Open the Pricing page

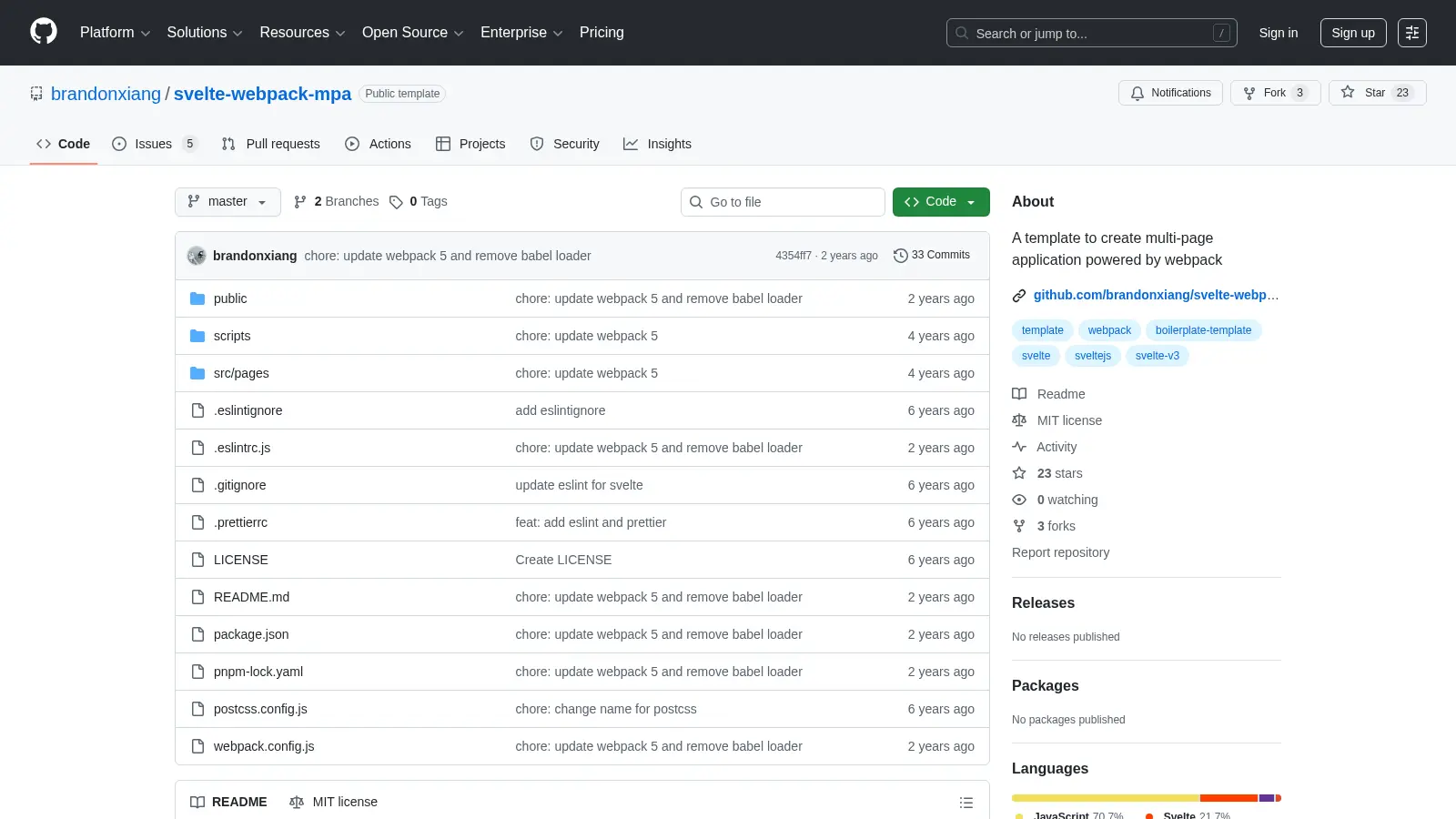click(x=602, y=33)
